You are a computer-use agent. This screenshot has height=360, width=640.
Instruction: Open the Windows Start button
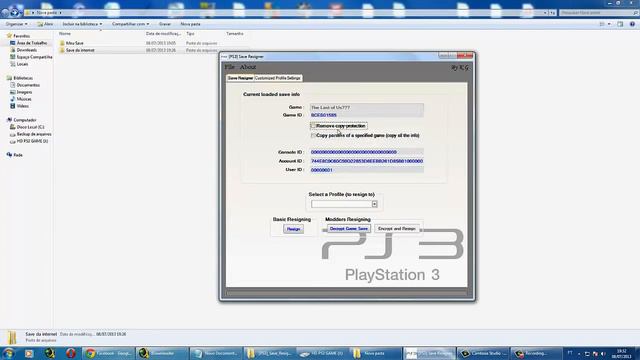click(x=8, y=353)
